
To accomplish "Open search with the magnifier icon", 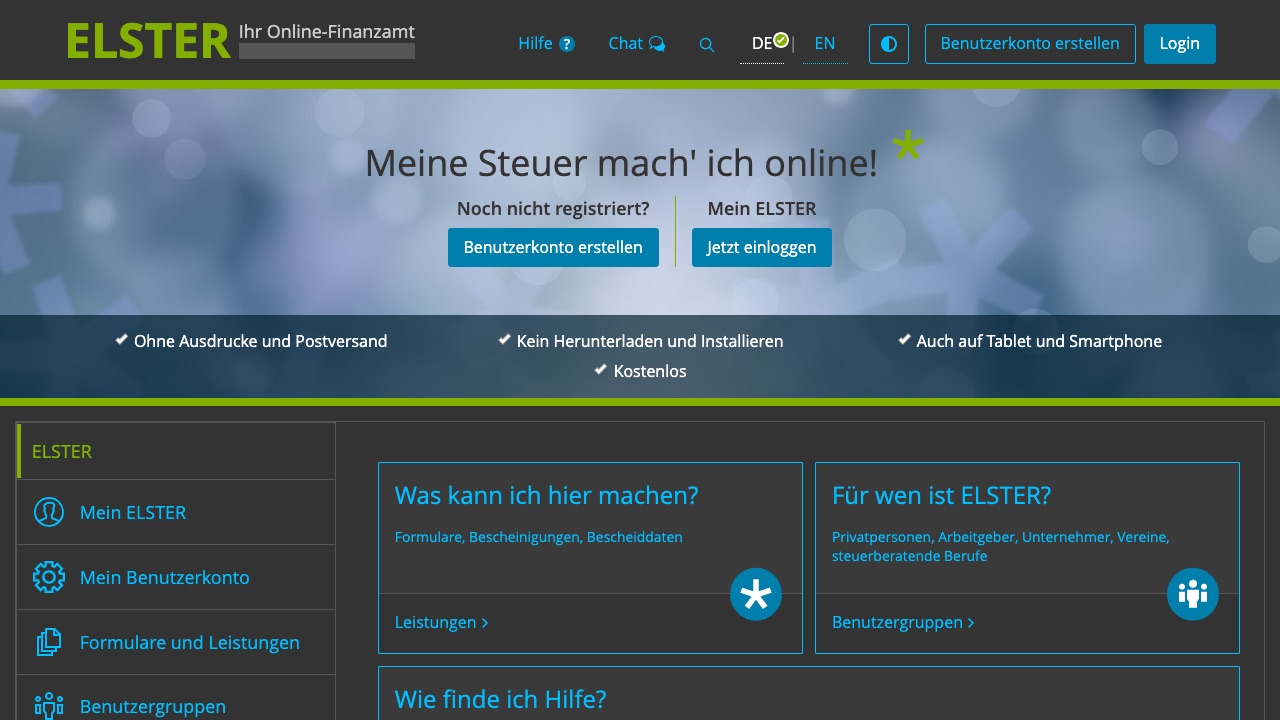I will (x=707, y=45).
